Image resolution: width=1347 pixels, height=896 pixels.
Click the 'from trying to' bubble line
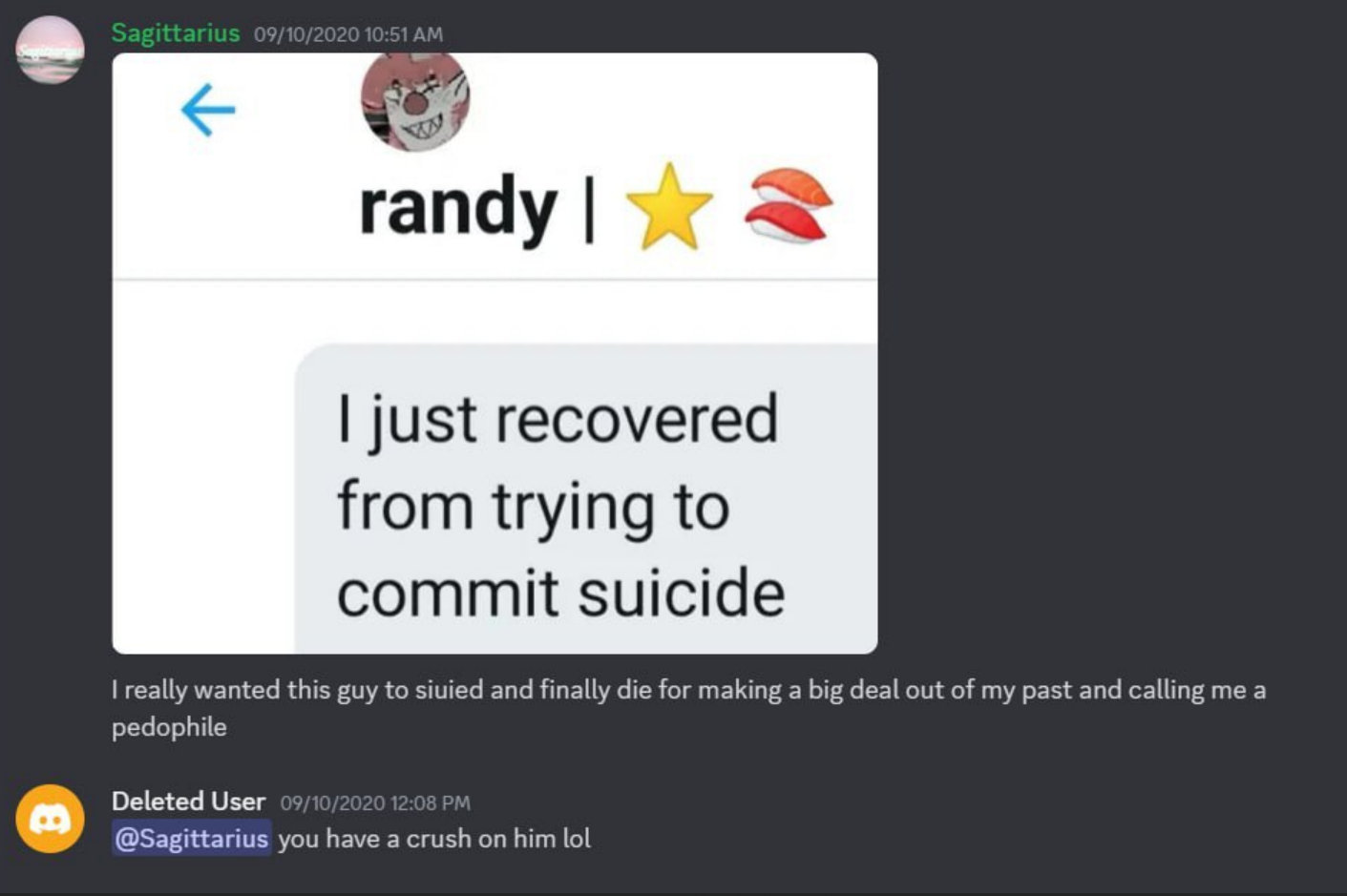tap(534, 507)
